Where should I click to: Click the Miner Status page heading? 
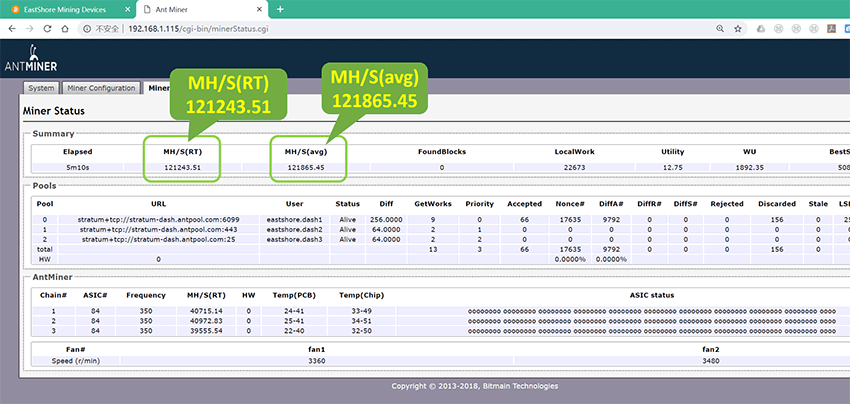click(53, 111)
